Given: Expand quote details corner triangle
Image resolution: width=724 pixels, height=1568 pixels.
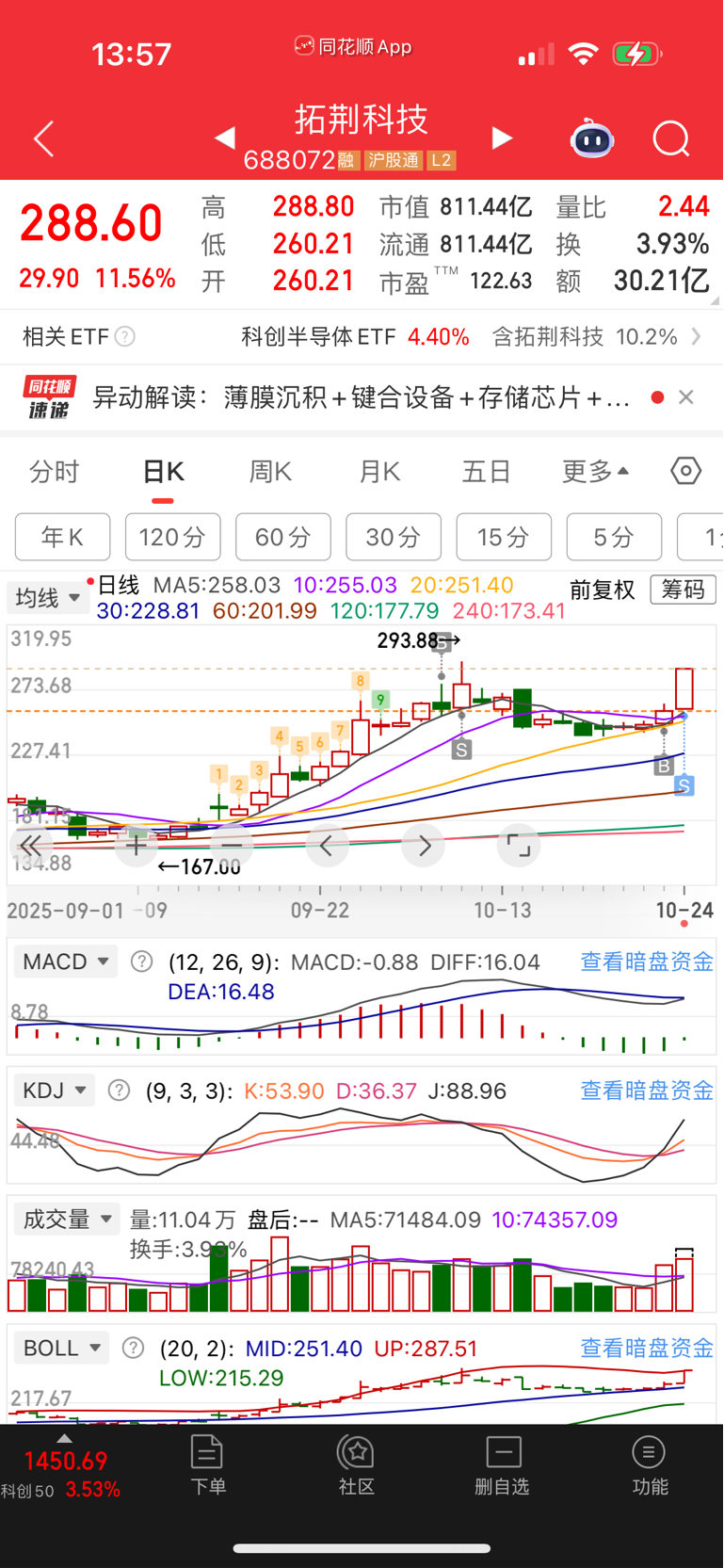Looking at the screenshot, I should (x=715, y=300).
